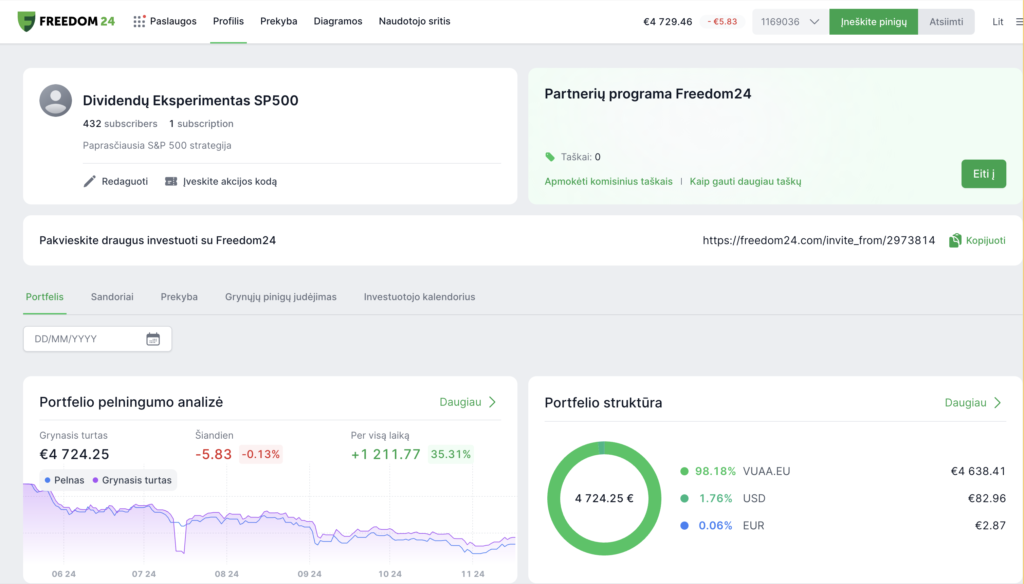
Task: Open the 1169036 account dropdown
Action: tap(790, 22)
